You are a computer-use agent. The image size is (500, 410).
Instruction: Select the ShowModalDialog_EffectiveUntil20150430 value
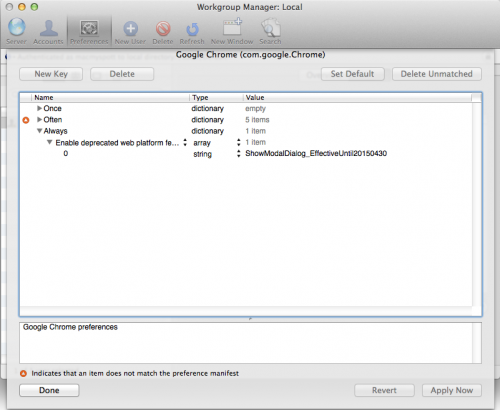coord(316,154)
